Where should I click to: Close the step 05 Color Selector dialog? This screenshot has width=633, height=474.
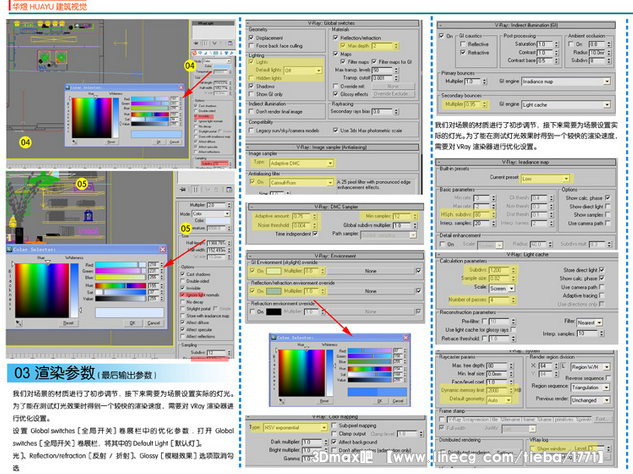163,249
